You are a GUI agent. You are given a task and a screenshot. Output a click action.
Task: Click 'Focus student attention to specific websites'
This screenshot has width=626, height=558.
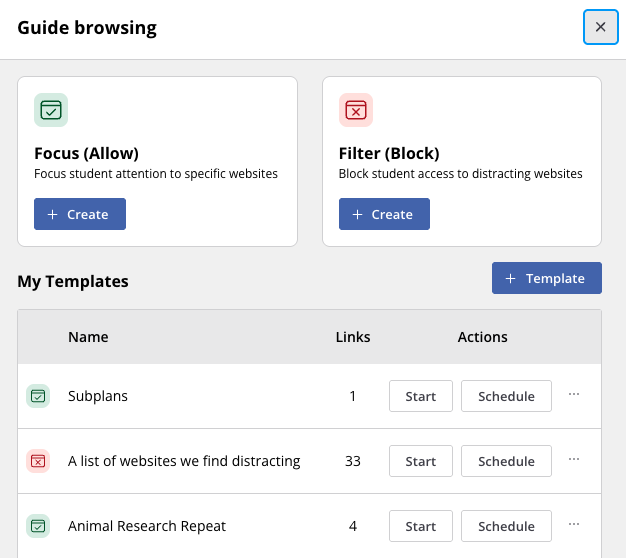click(156, 174)
